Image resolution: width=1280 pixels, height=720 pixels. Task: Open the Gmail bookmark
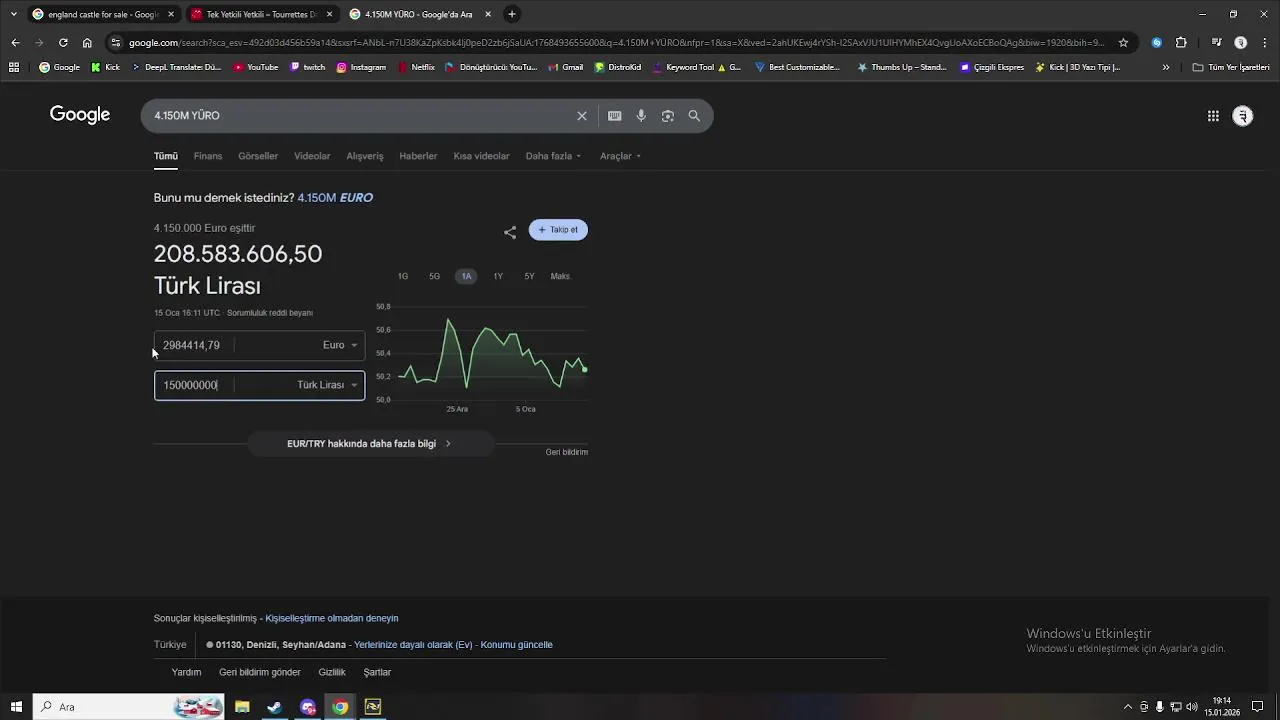[565, 67]
